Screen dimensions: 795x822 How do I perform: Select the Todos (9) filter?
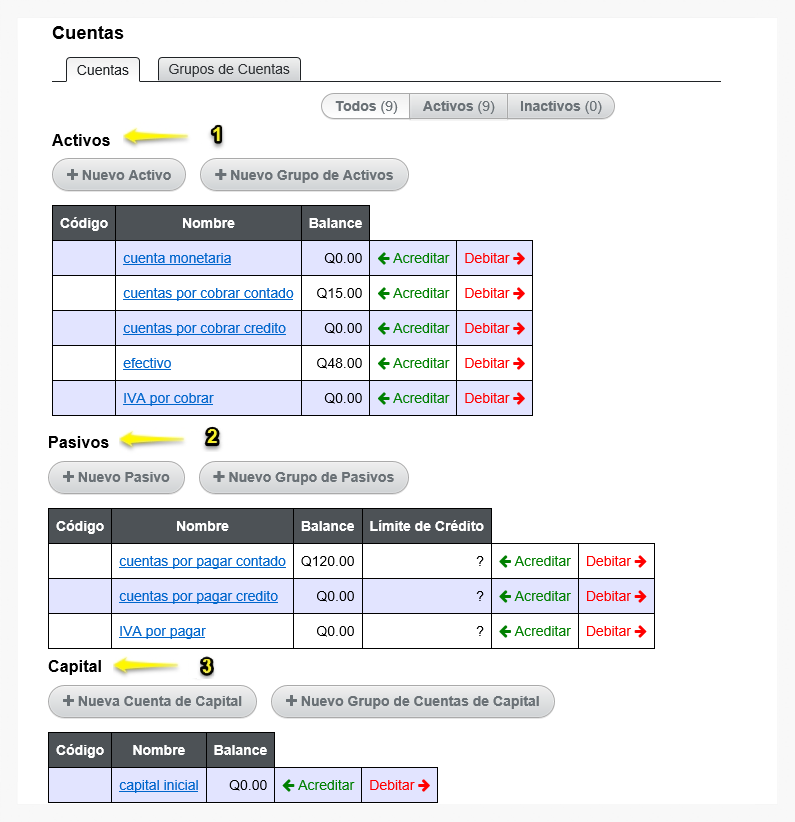(366, 106)
